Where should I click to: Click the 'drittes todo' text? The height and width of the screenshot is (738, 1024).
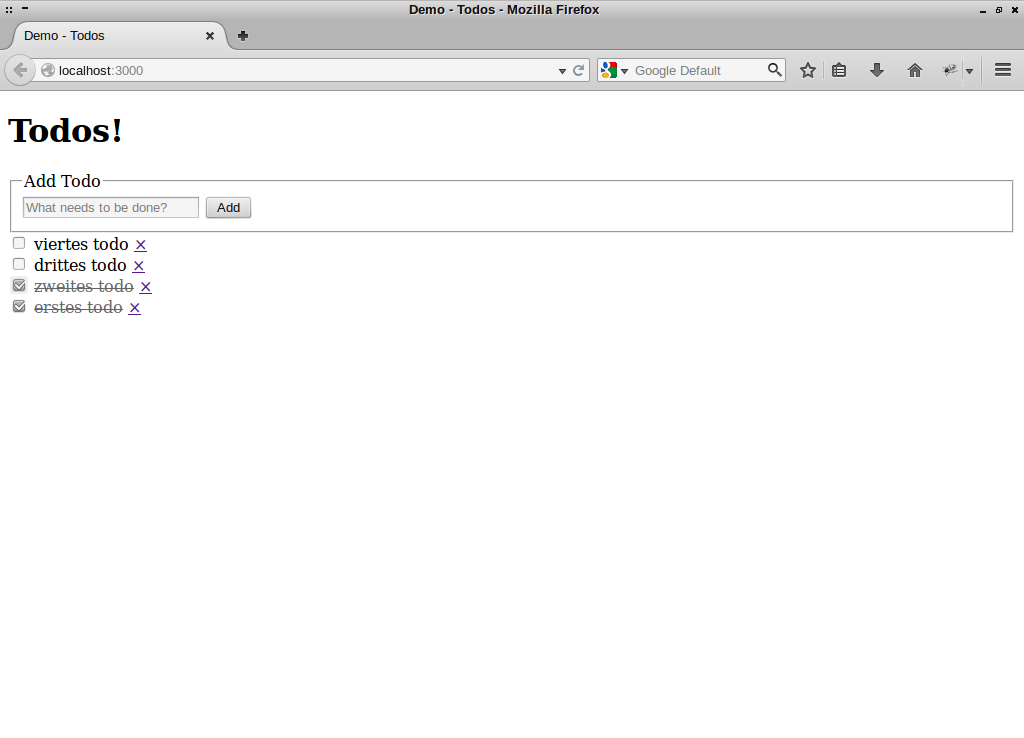pos(80,265)
